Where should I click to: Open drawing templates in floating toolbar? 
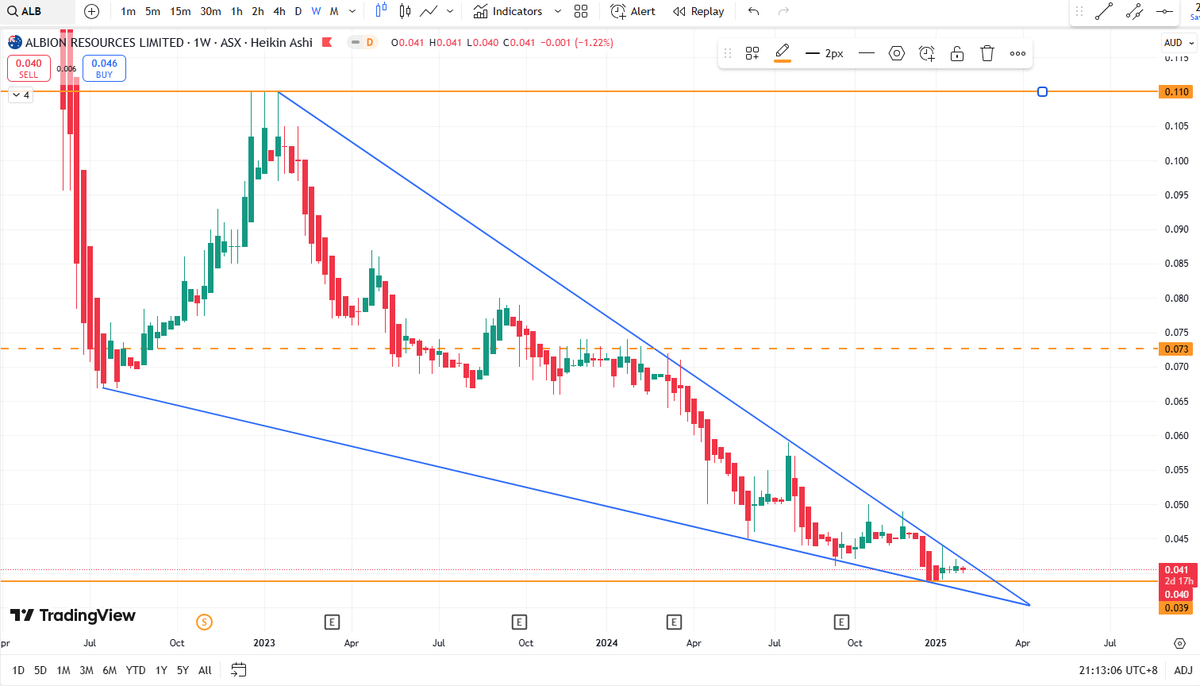coord(752,53)
